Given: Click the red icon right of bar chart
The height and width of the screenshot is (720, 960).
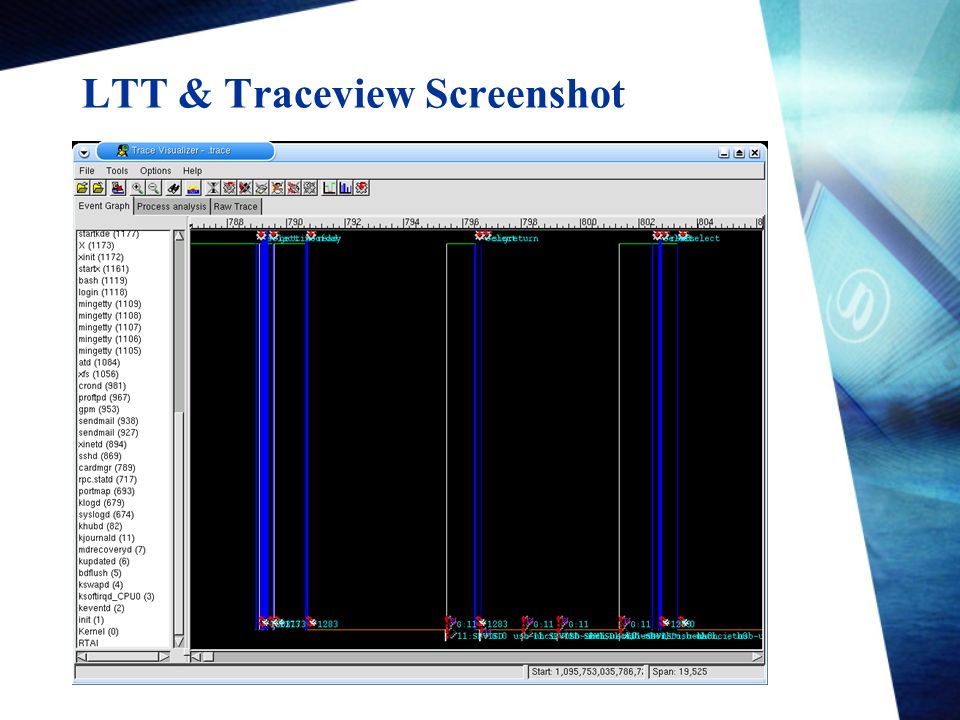Looking at the screenshot, I should (362, 188).
